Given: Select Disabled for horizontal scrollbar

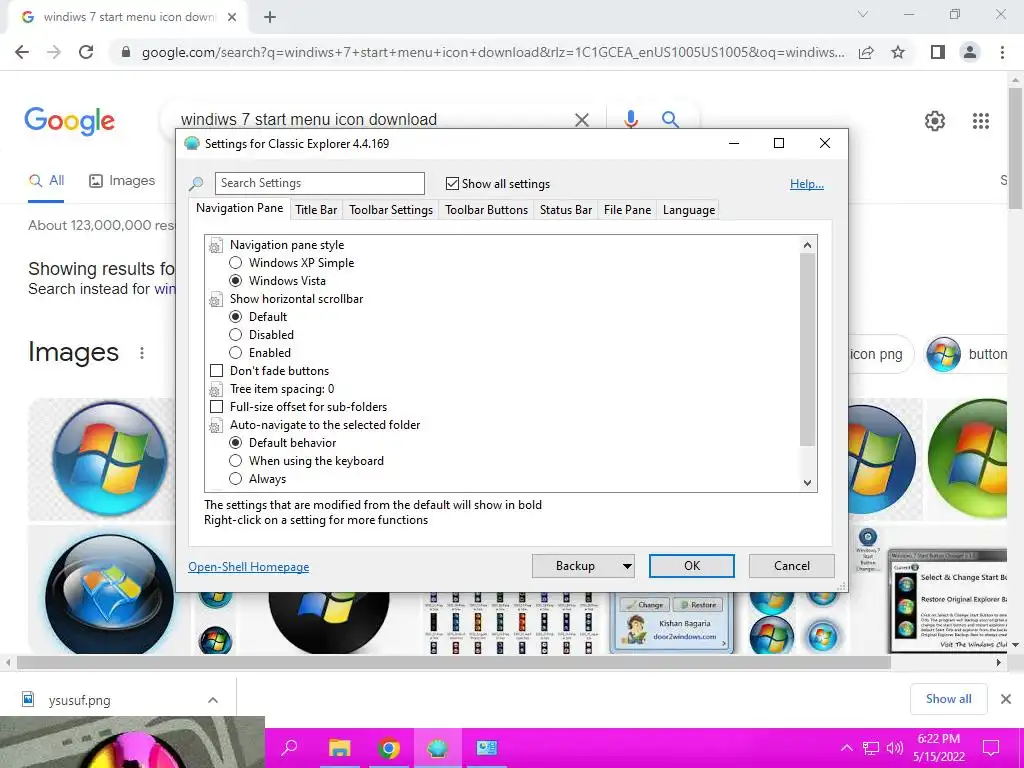Looking at the screenshot, I should pos(236,334).
